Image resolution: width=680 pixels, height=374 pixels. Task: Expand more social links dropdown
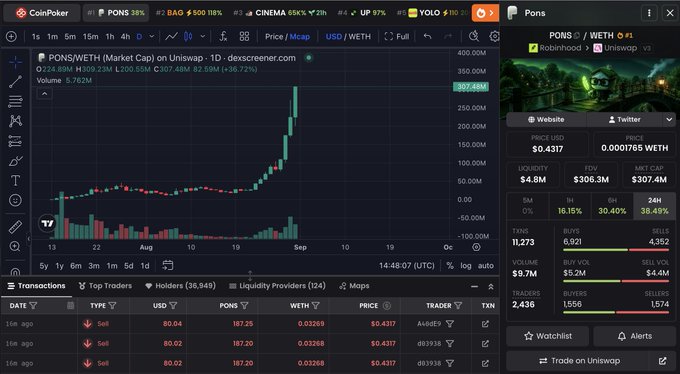click(669, 119)
